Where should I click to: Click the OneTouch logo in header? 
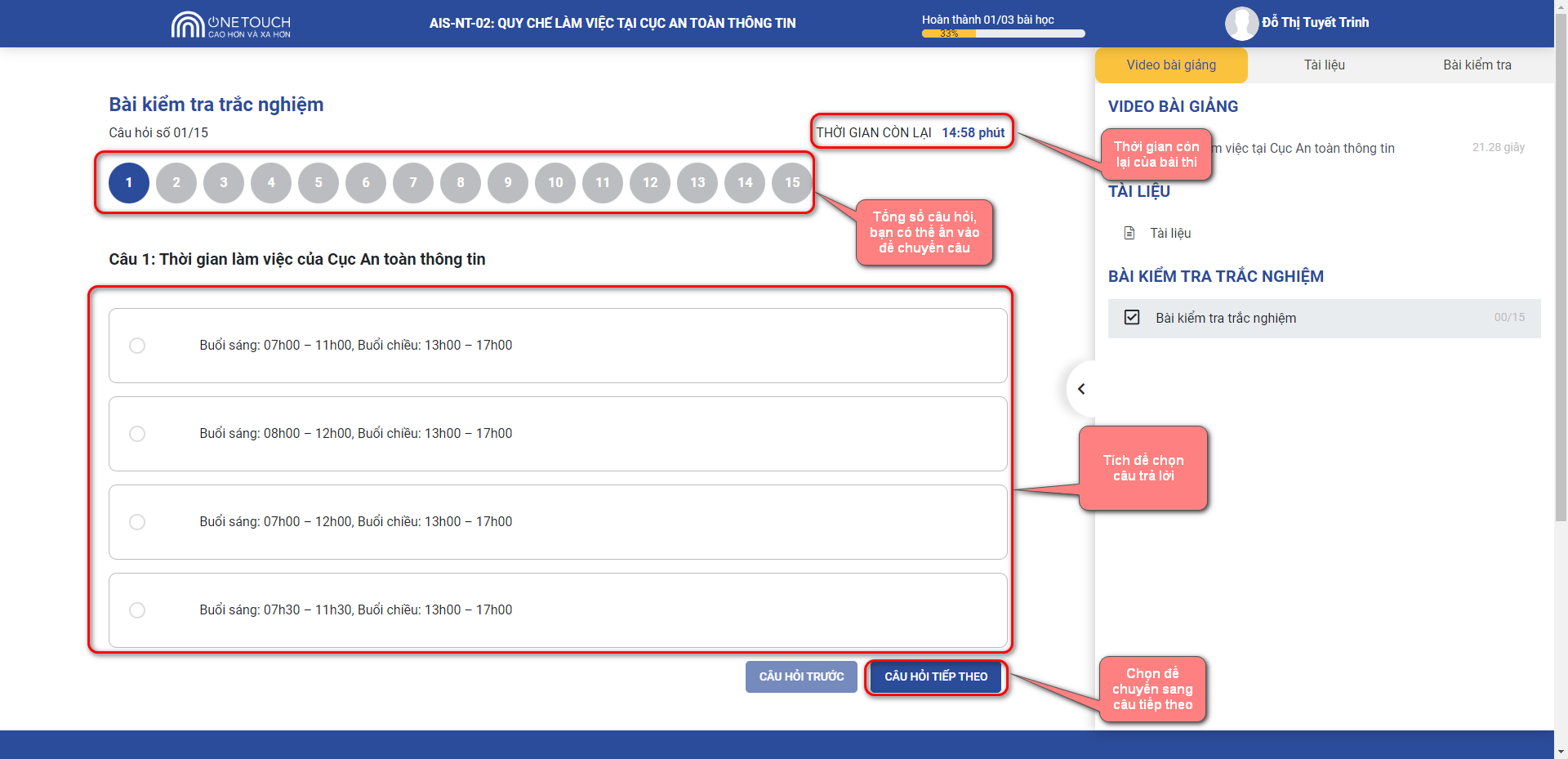[x=230, y=25]
